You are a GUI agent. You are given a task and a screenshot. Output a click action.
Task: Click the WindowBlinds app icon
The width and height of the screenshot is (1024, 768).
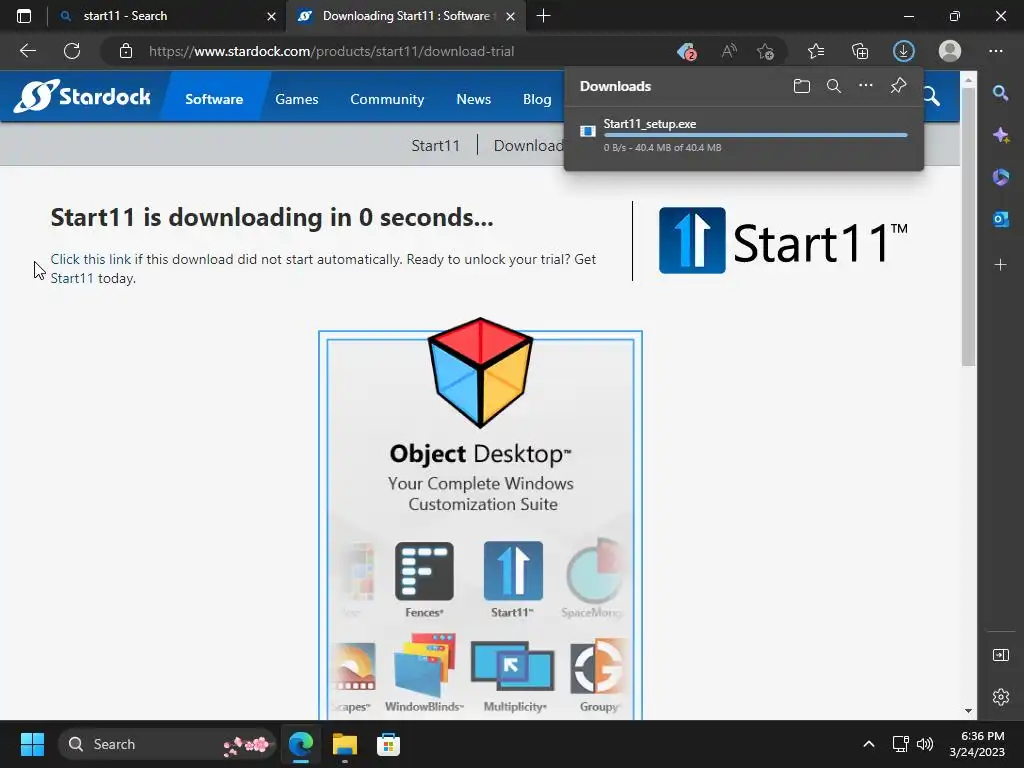424,665
